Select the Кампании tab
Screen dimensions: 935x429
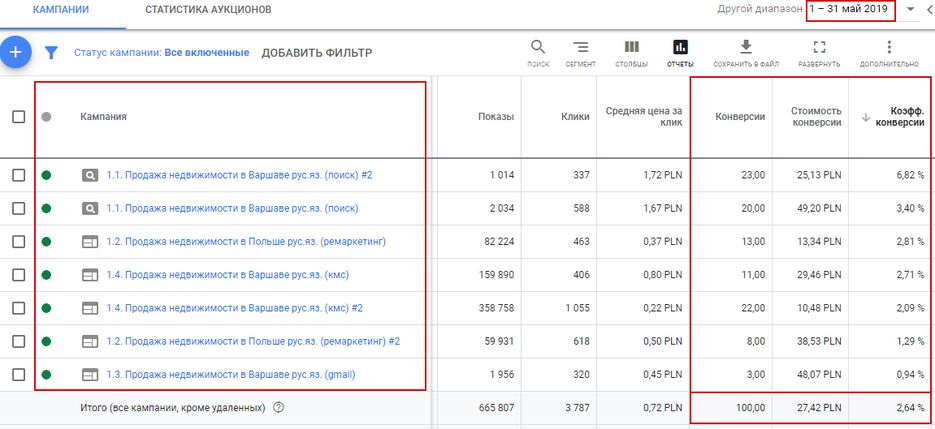(x=60, y=10)
